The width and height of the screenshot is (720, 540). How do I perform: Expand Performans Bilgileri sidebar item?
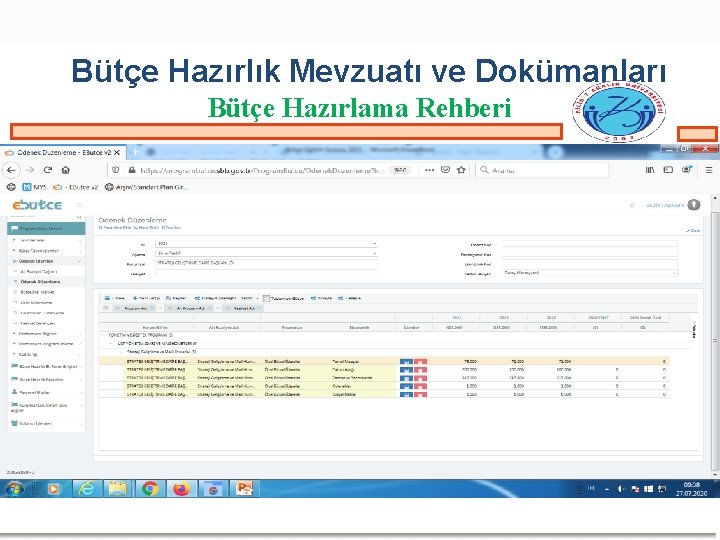[x=46, y=333]
